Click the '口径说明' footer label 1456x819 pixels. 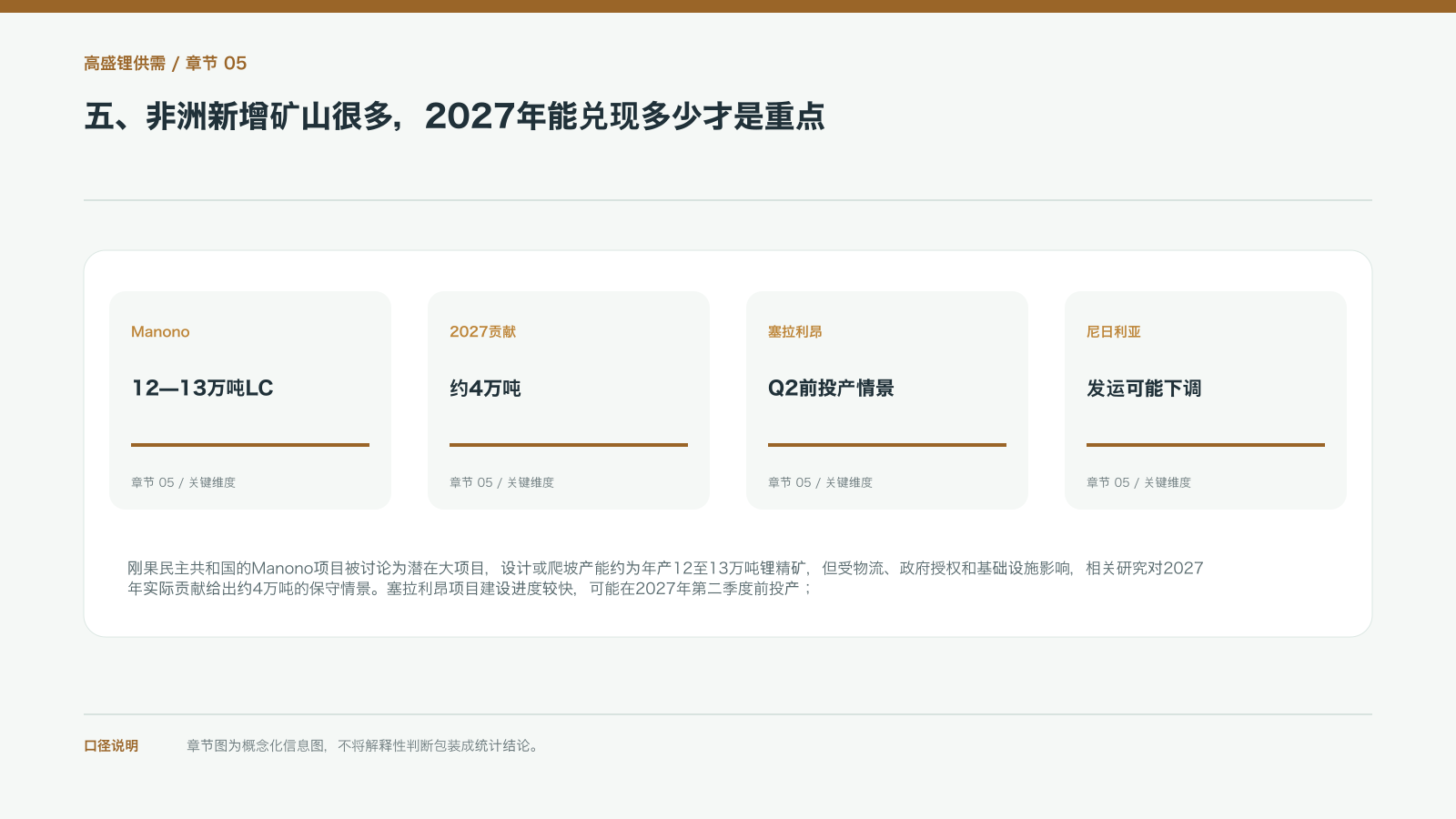point(111,745)
